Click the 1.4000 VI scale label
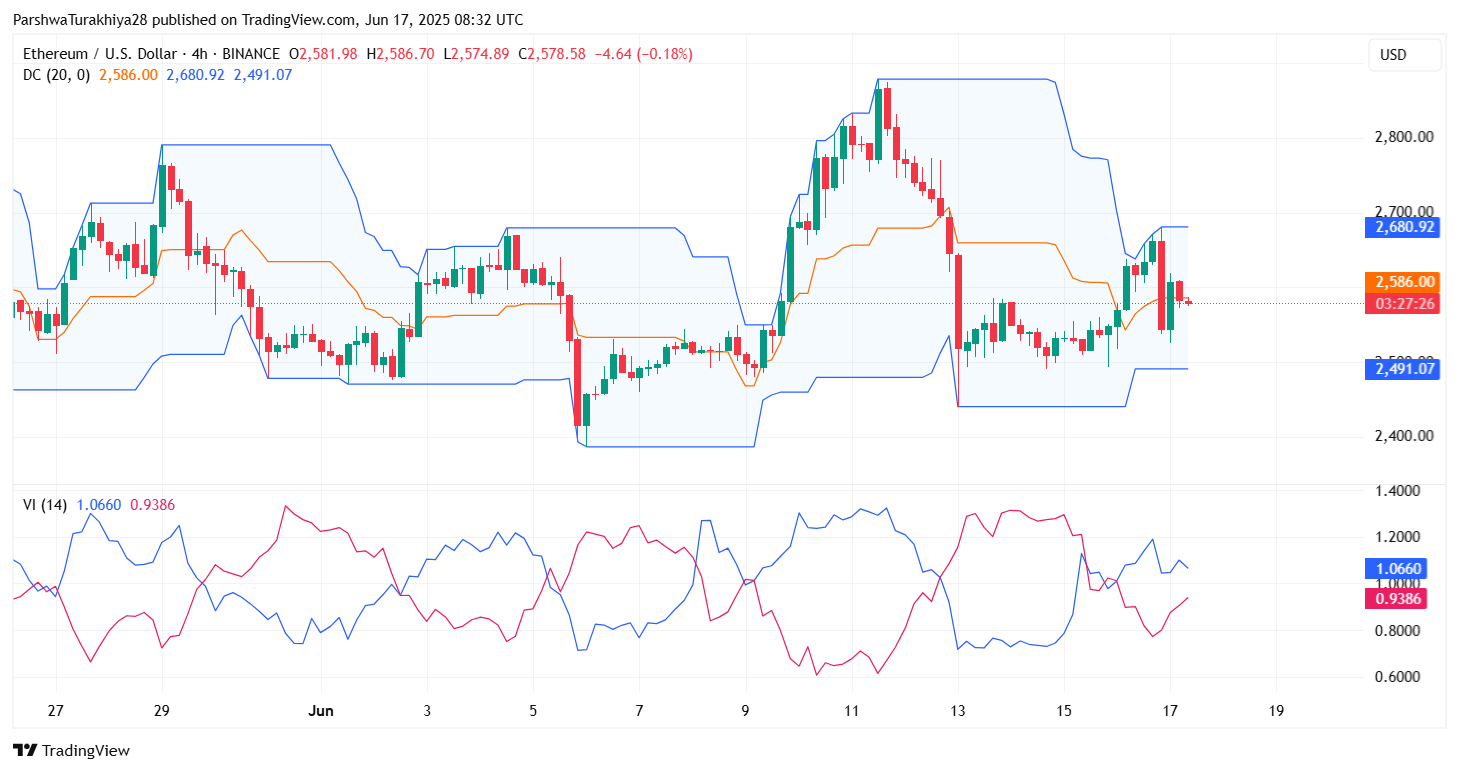This screenshot has width=1459, height=772. 1399,491
